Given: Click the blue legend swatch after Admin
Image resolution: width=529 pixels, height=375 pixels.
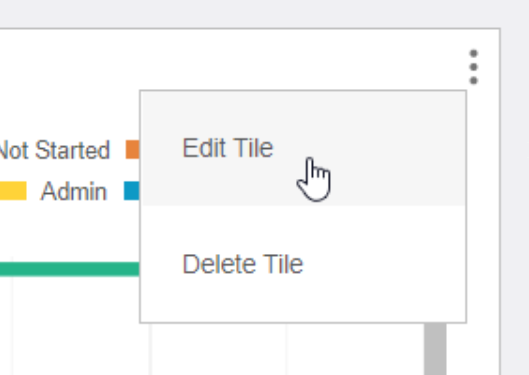Looking at the screenshot, I should tap(132, 191).
